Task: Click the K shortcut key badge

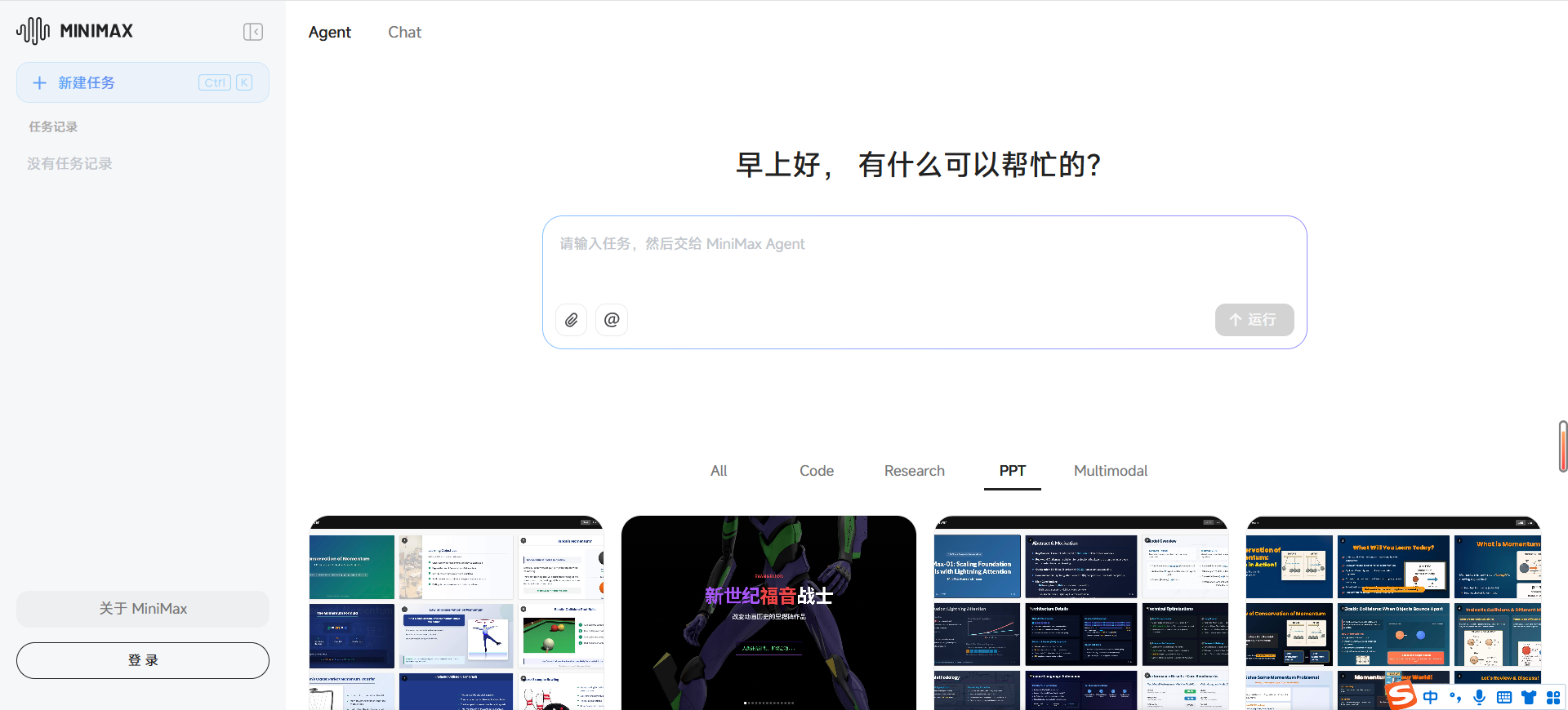Action: [x=244, y=82]
